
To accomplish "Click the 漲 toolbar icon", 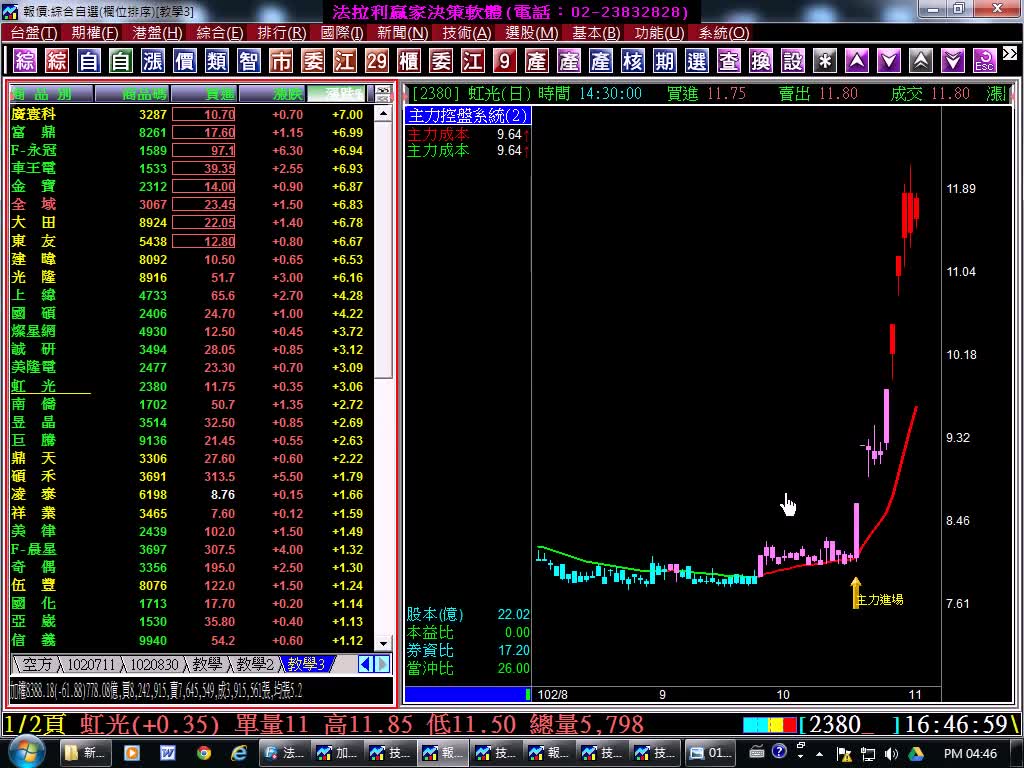I will (153, 61).
